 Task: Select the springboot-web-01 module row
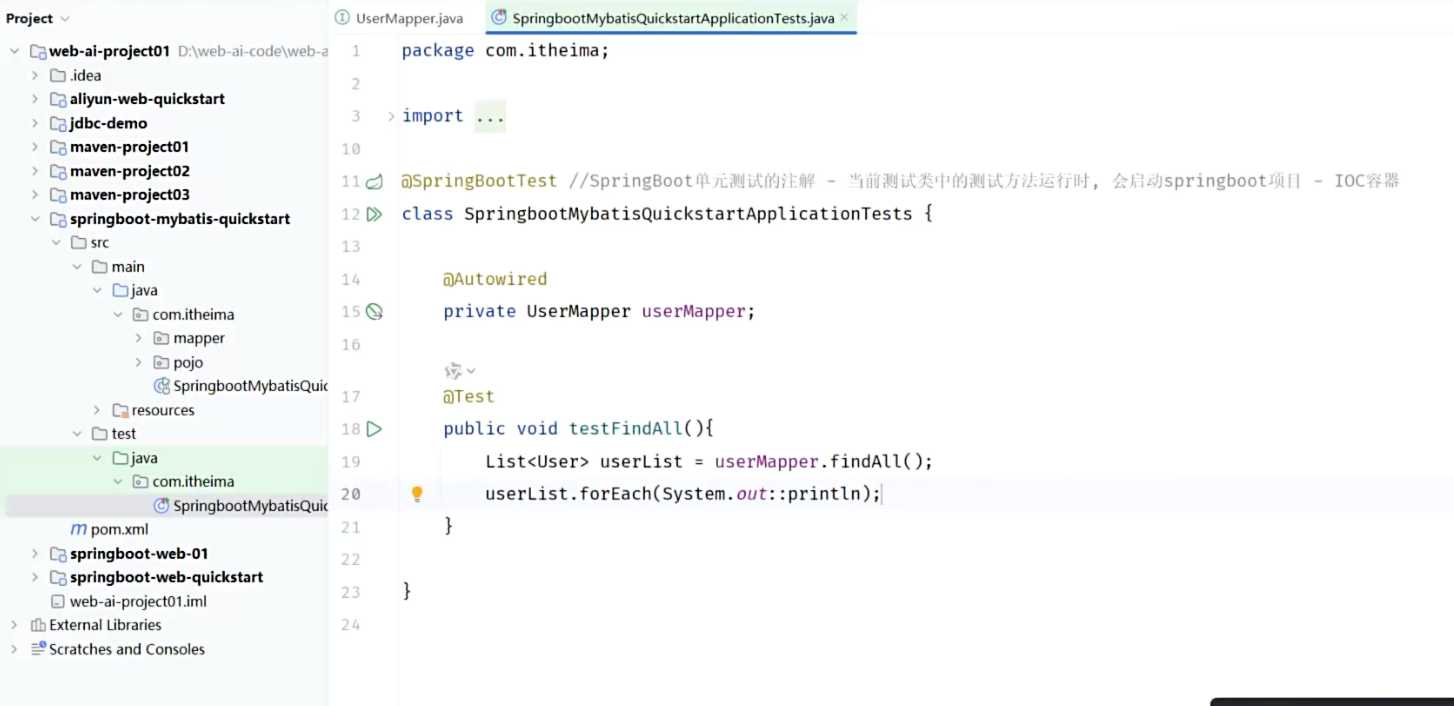point(139,553)
